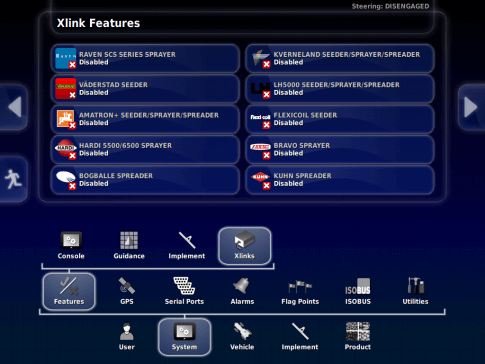Enable Bogballe Spreader feature
485x364 pixels.
pyautogui.click(x=145, y=180)
